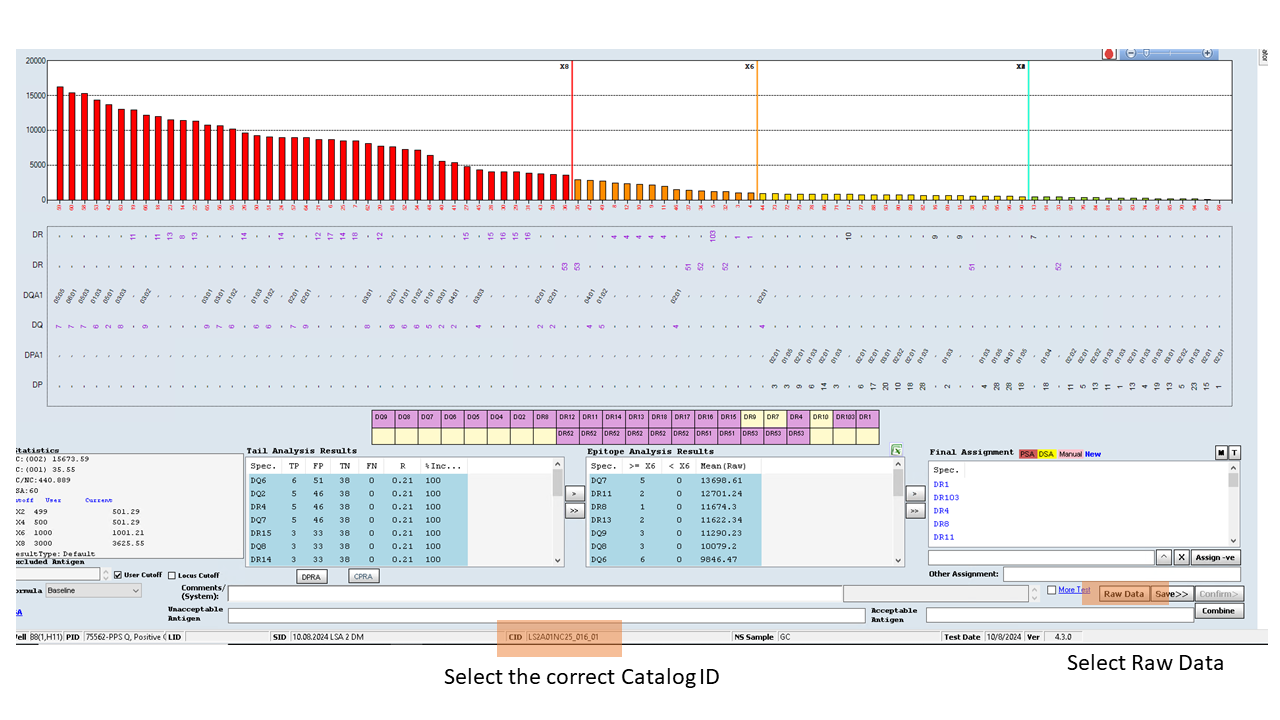Zoom out with the minus icon

click(1131, 53)
